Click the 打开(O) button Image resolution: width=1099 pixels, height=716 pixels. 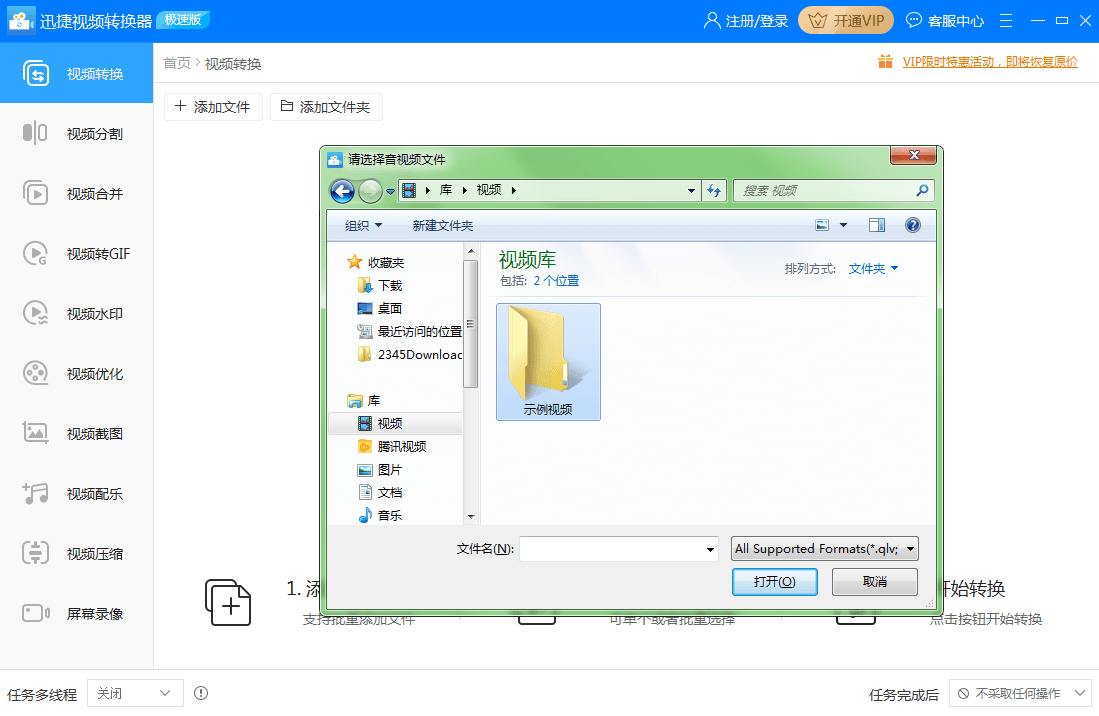[x=774, y=581]
